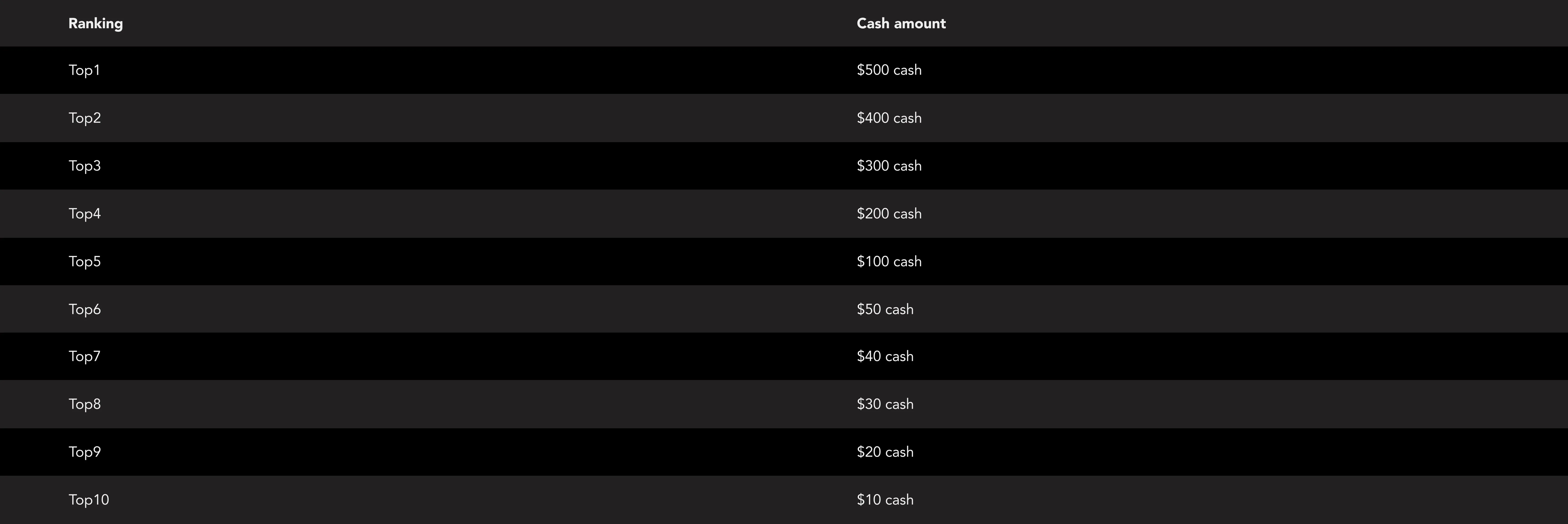The width and height of the screenshot is (1568, 524).
Task: Click the $30 cash amount
Action: [885, 404]
